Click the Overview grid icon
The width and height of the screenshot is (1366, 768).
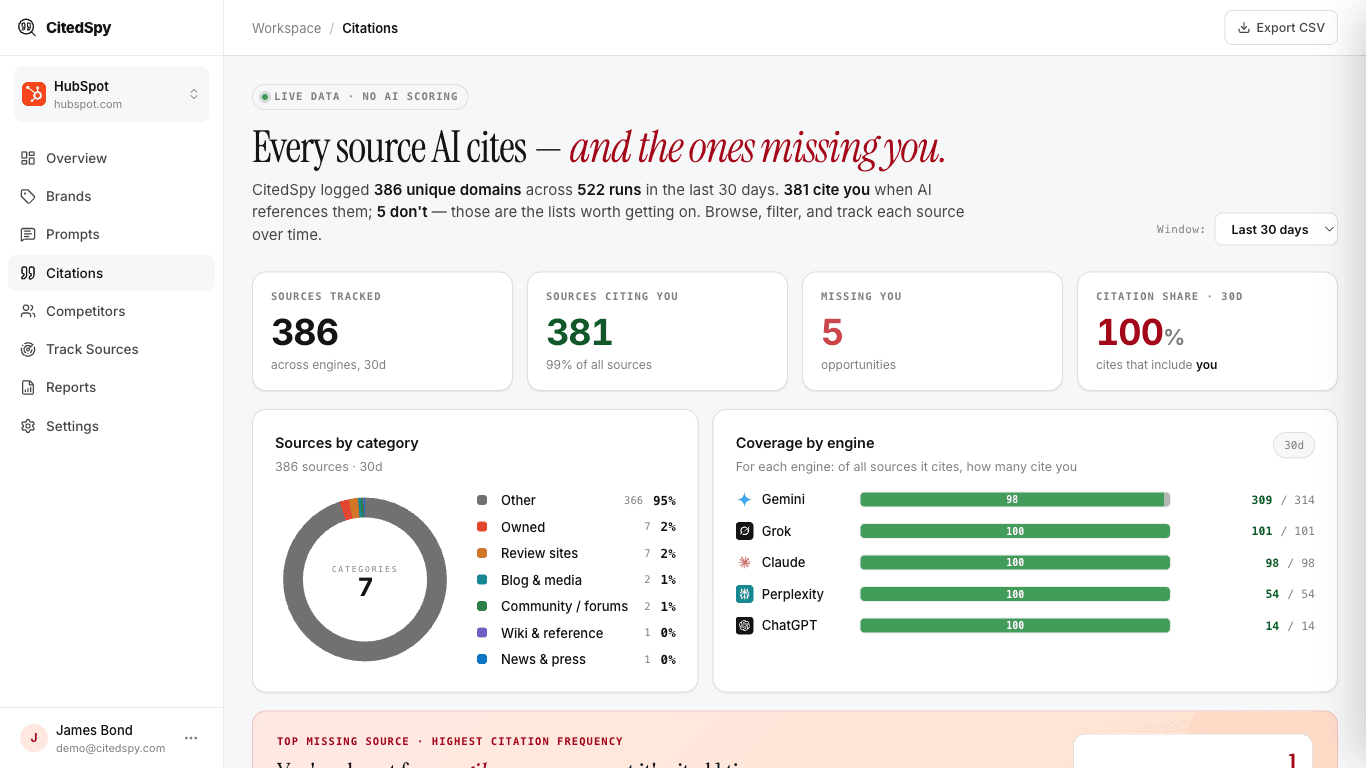28,158
